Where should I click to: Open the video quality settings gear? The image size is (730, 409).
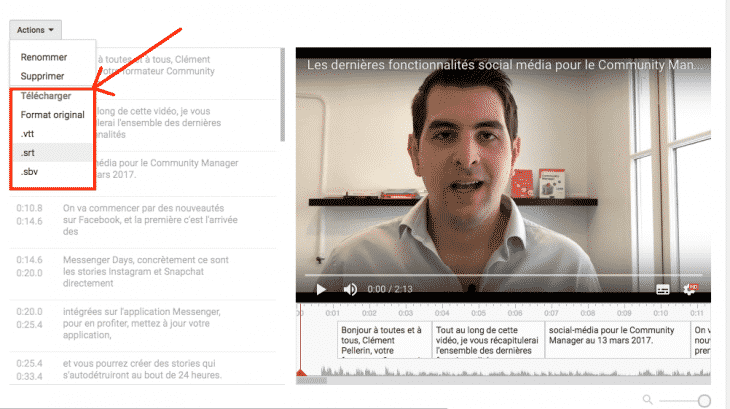point(690,289)
